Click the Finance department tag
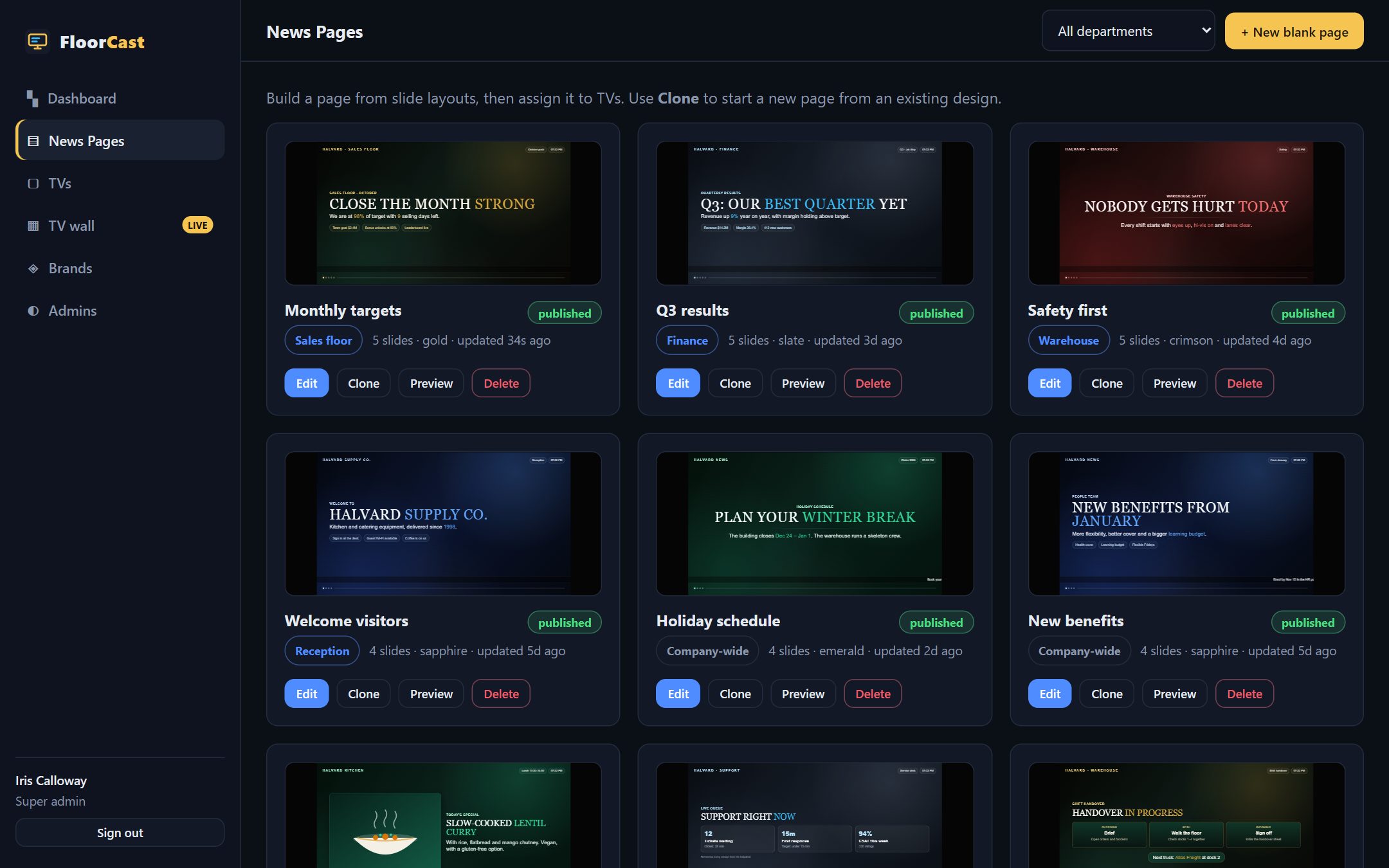 click(687, 340)
